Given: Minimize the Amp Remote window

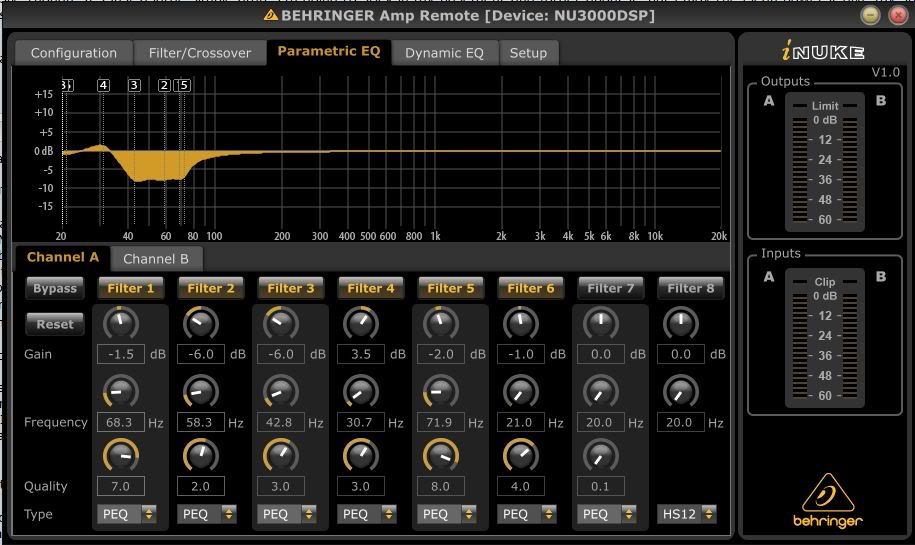Looking at the screenshot, I should tap(871, 15).
